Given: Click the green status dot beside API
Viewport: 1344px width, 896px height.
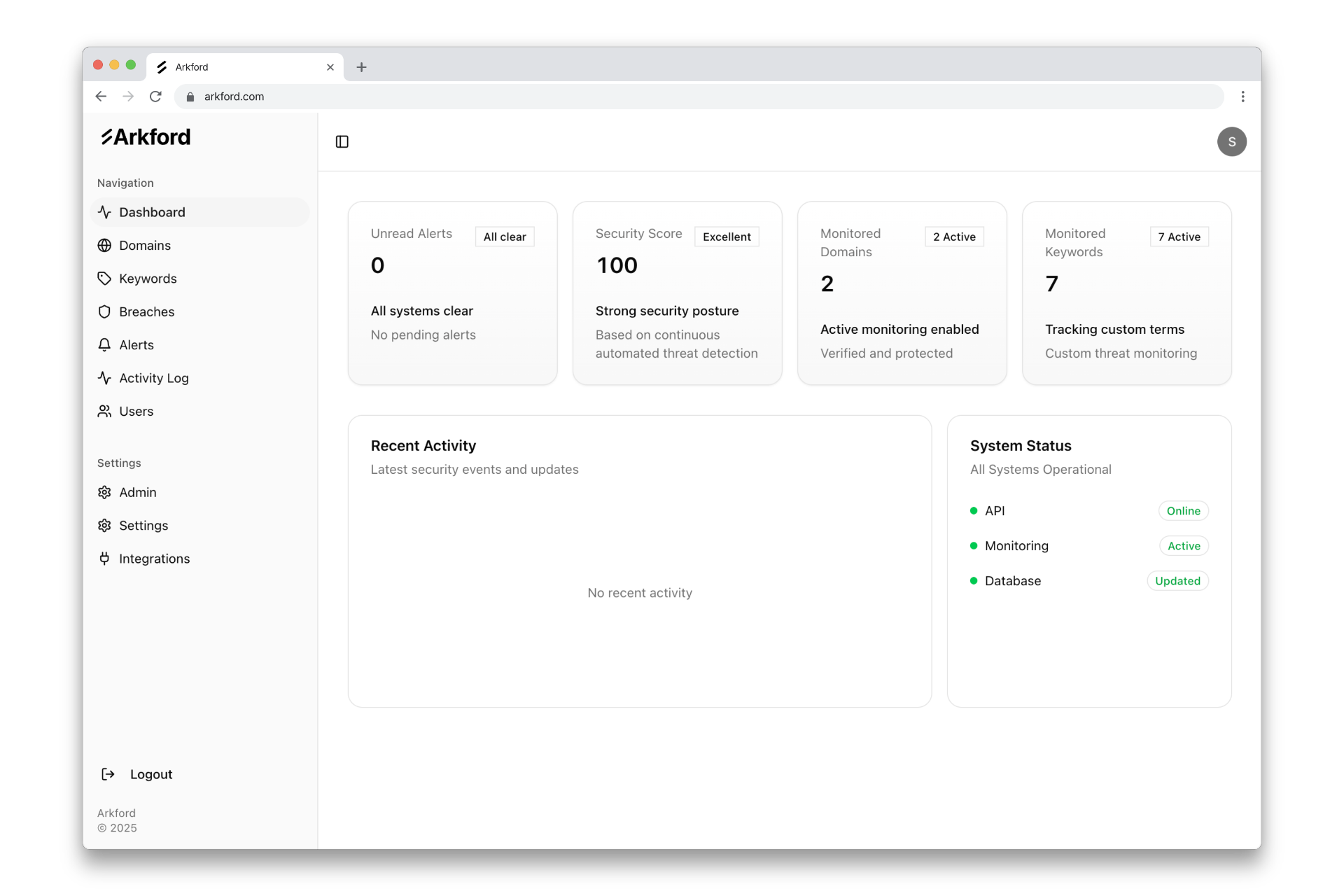Looking at the screenshot, I should [x=973, y=510].
